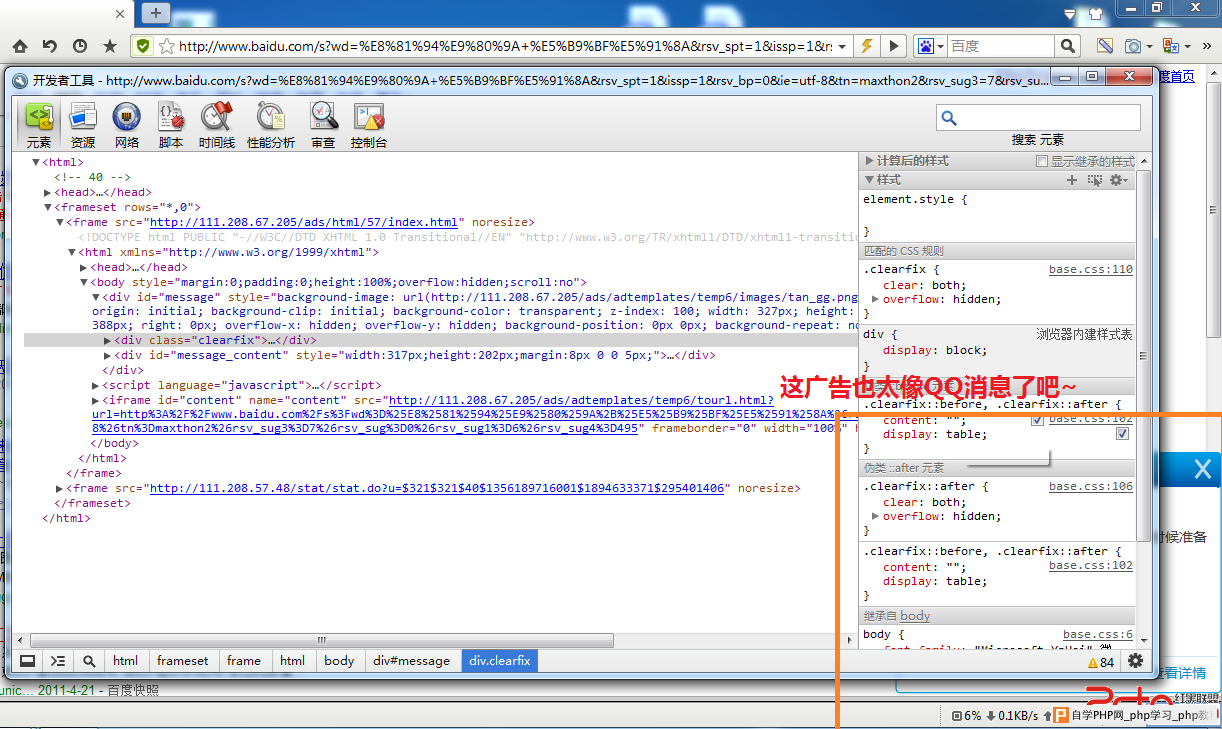Open the 时间线 (Timeline) panel
Image resolution: width=1222 pixels, height=729 pixels.
[217, 125]
